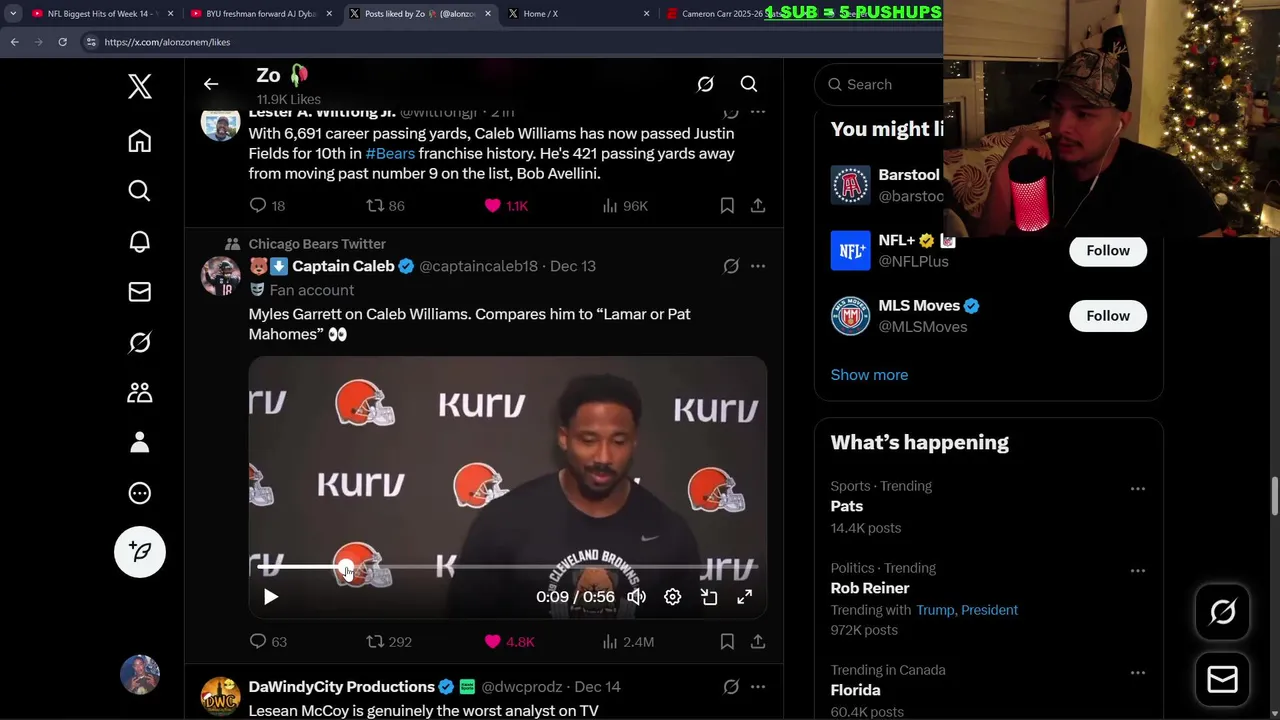View 2.4M views analytics

pyautogui.click(x=628, y=641)
